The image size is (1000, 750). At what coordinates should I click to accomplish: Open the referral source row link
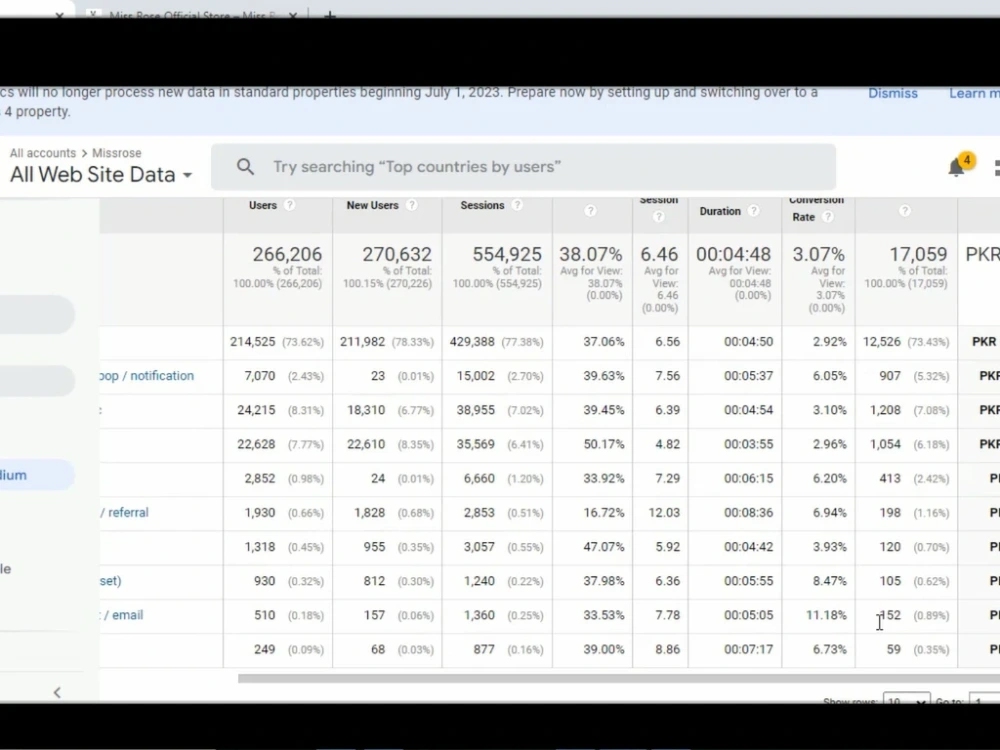coord(124,512)
